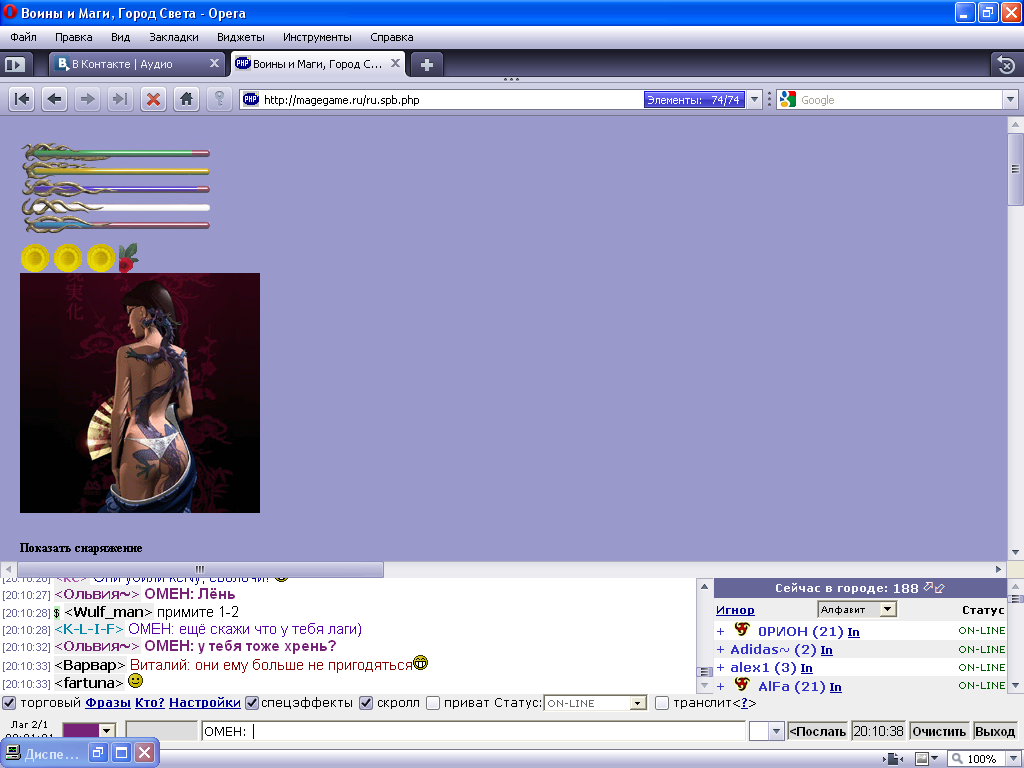
Task: Click the Google search engine icon
Action: click(788, 99)
